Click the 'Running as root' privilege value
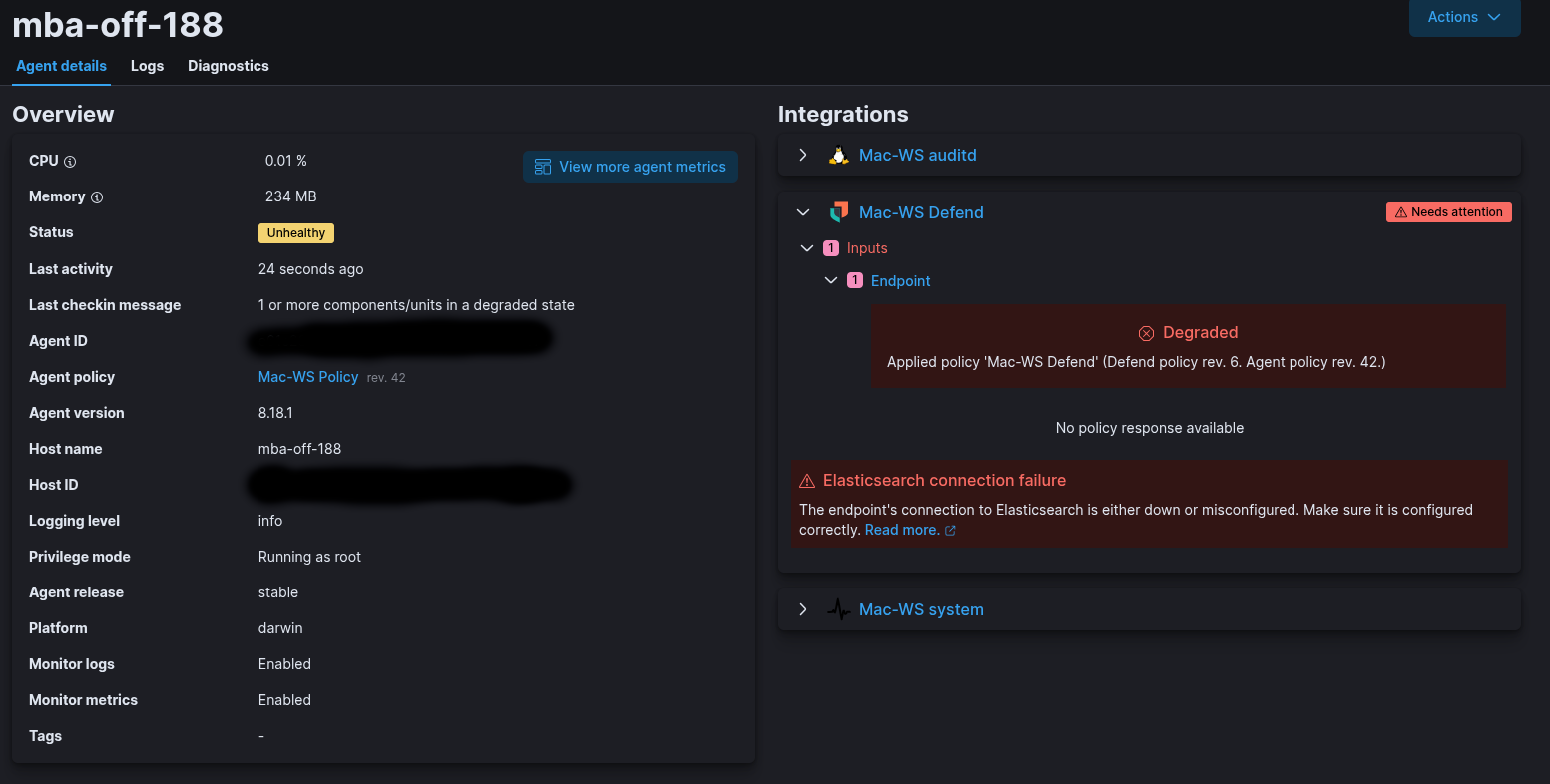The image size is (1550, 784). tap(309, 557)
